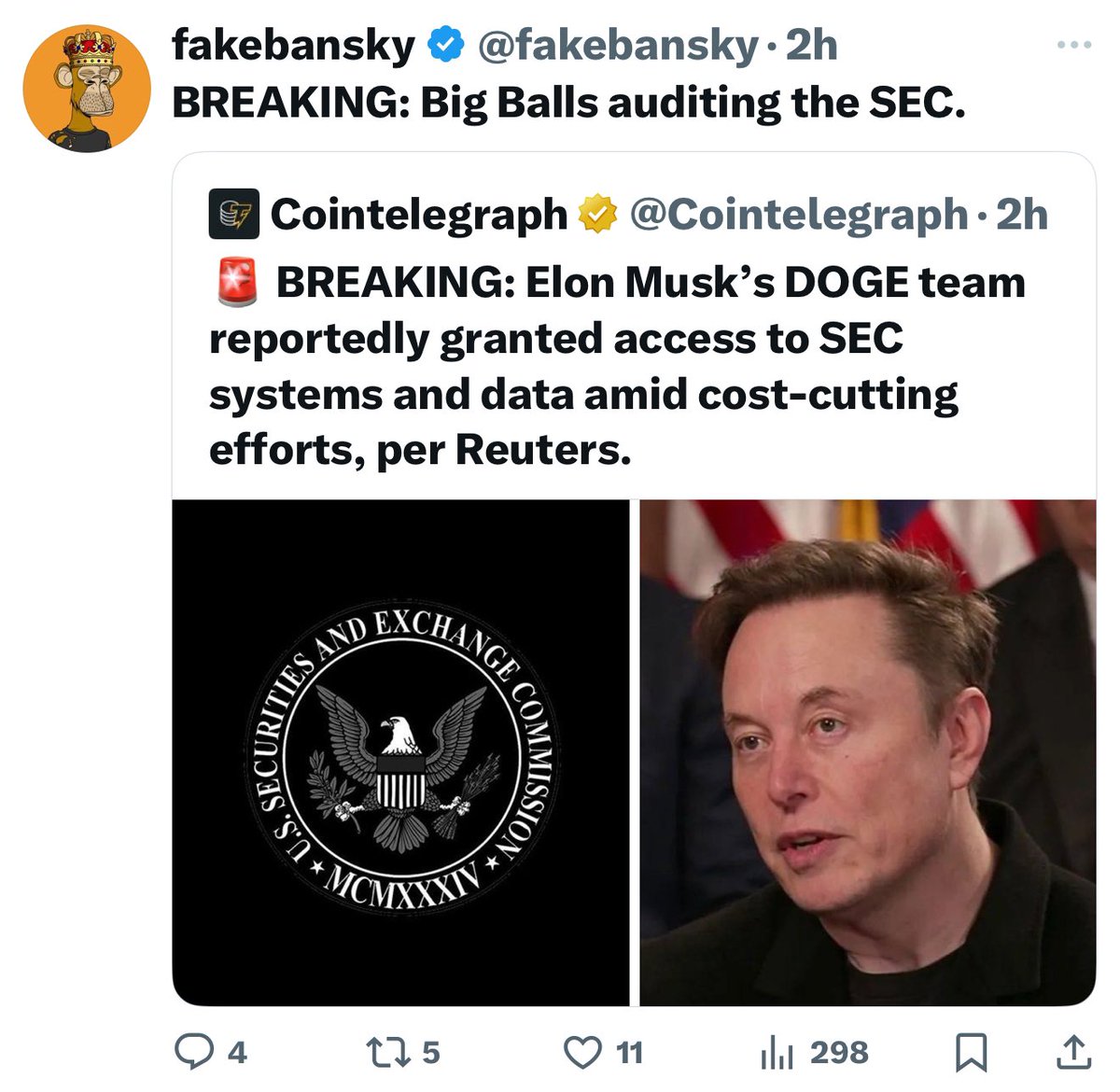Image resolution: width=1120 pixels, height=1092 pixels.
Task: Visit the @Cointelegraph handle link
Action: pyautogui.click(x=799, y=215)
